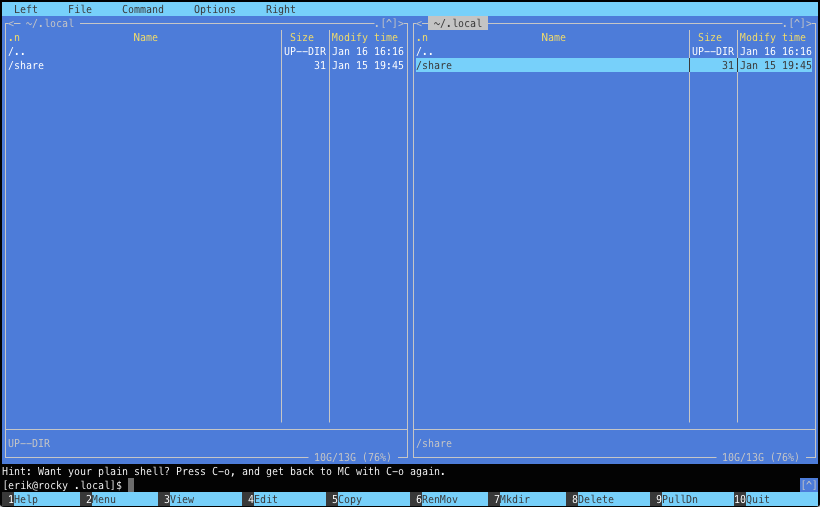Click the hint line about plain shell

pyautogui.click(x=223, y=471)
